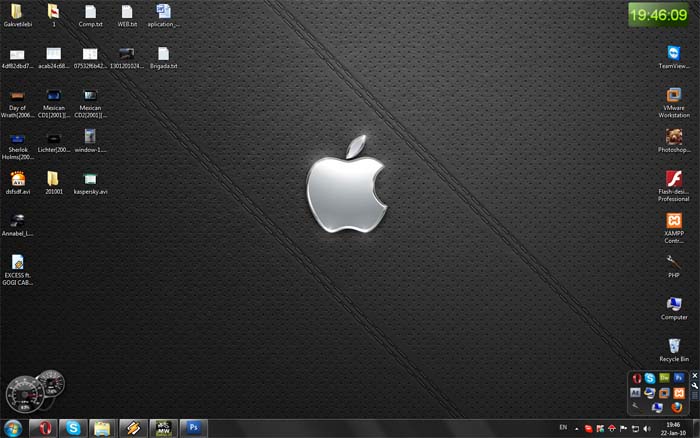This screenshot has height=438, width=700.
Task: Open the Computer desktop icon
Action: click(x=674, y=308)
